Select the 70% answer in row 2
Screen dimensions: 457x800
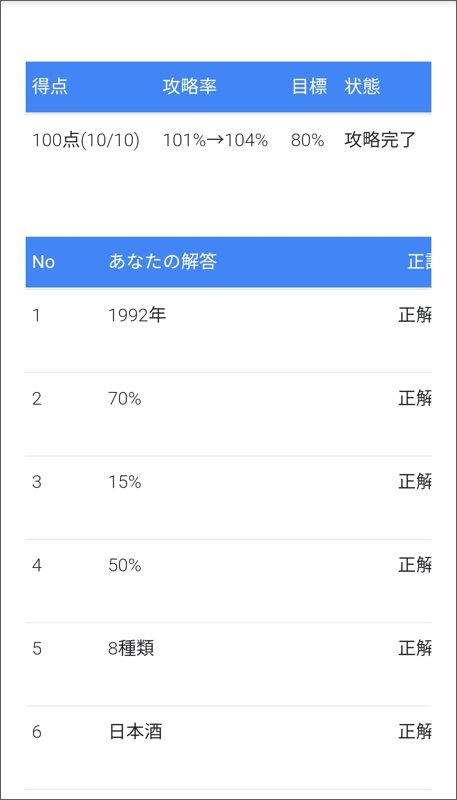[x=125, y=399]
